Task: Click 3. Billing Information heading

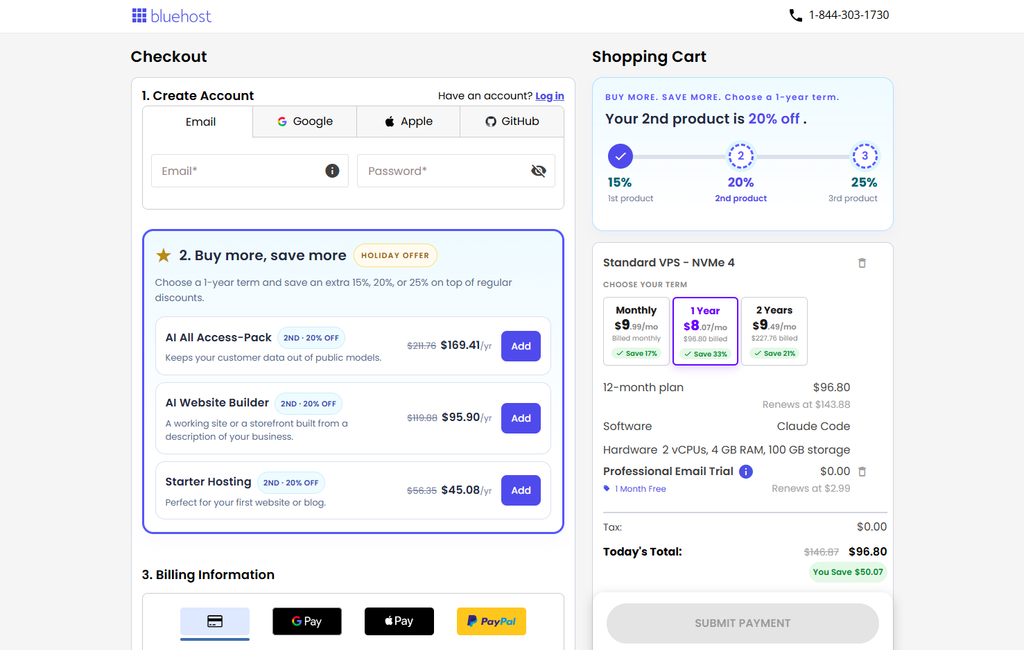Action: [x=208, y=575]
